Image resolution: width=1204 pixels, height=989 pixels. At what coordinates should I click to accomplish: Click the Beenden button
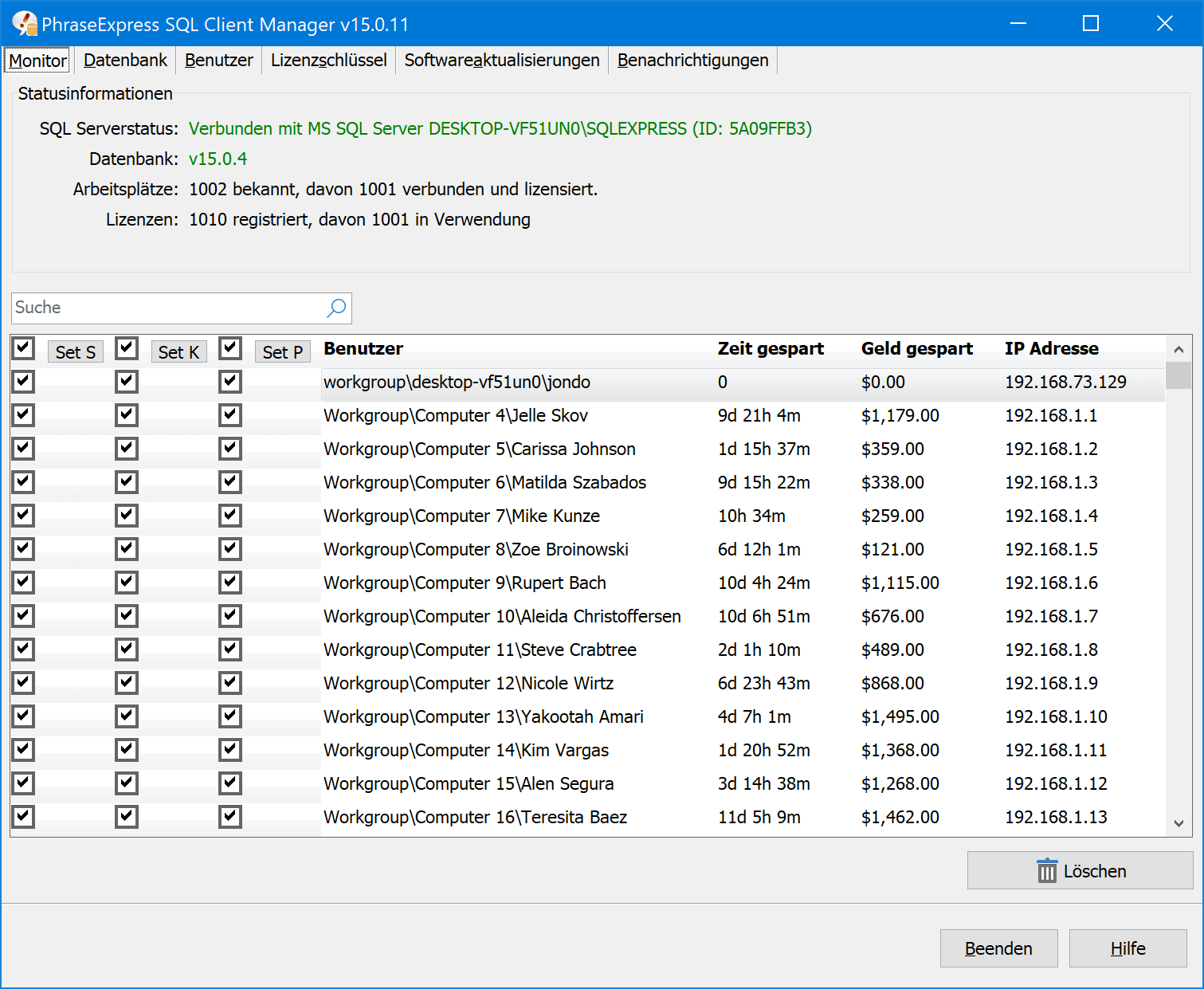(x=999, y=948)
